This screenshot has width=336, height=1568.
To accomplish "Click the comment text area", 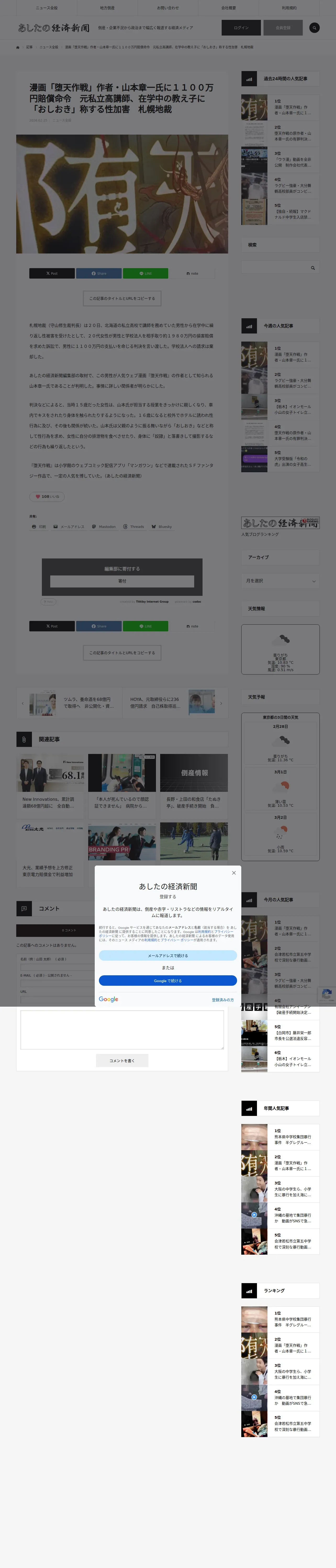I will pyautogui.click(x=122, y=1029).
